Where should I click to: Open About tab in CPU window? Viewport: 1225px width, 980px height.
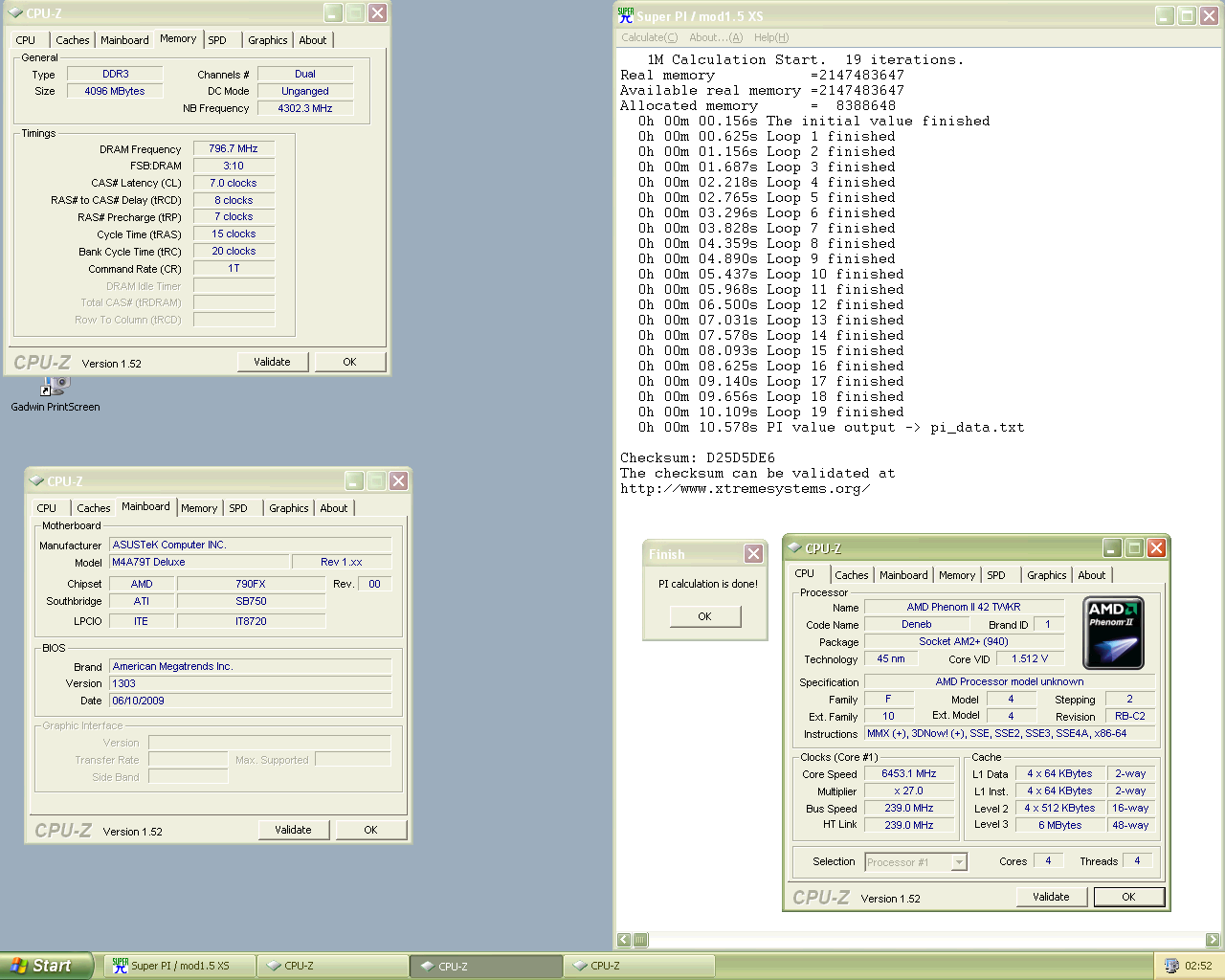(x=1092, y=575)
